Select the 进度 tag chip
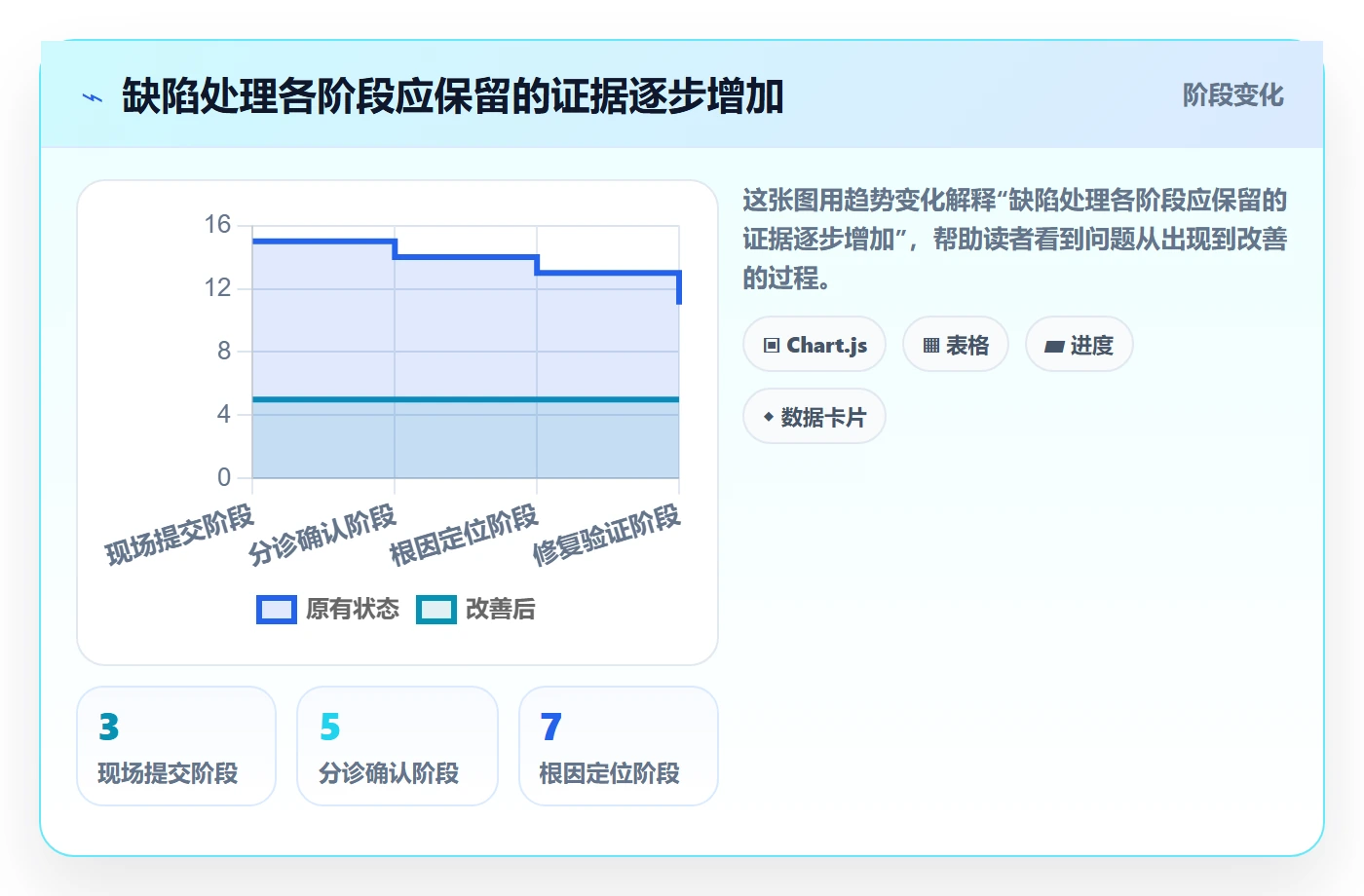Image resolution: width=1364 pixels, height=896 pixels. (x=1080, y=345)
